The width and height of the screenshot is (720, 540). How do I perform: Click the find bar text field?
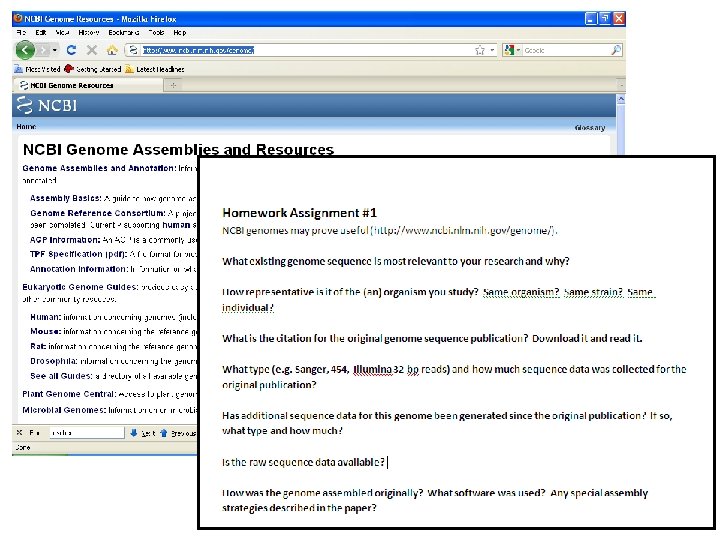pyautogui.click(x=86, y=433)
